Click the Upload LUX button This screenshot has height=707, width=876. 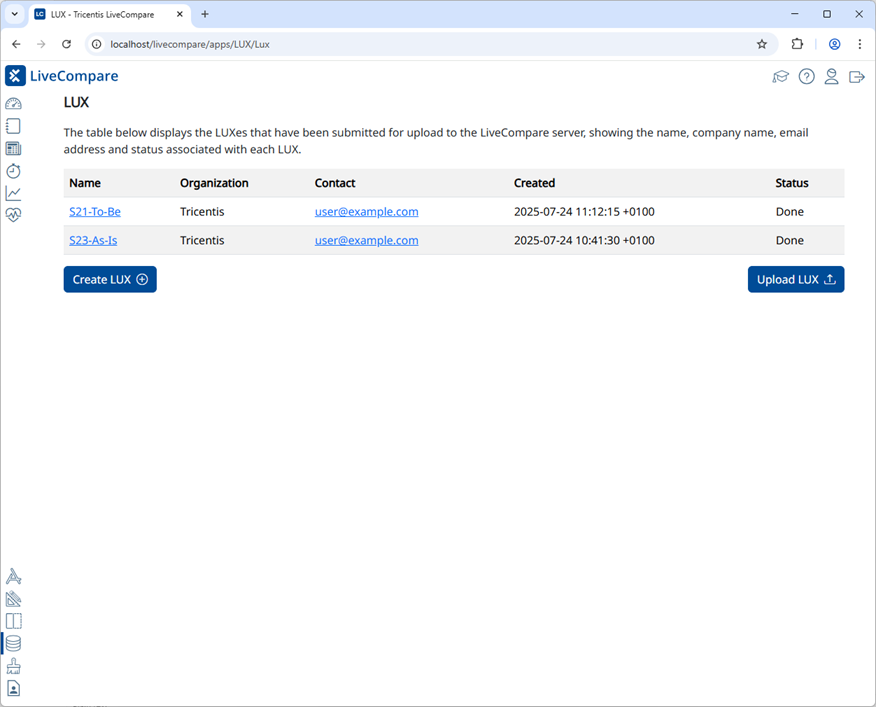796,279
